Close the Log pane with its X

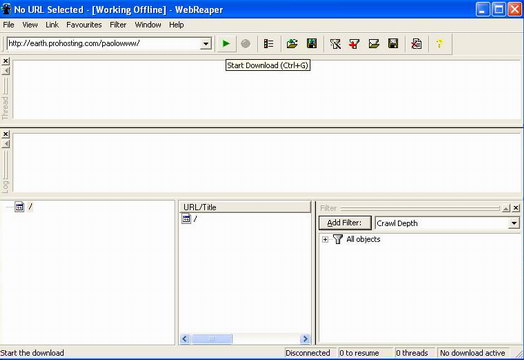pyautogui.click(x=6, y=134)
